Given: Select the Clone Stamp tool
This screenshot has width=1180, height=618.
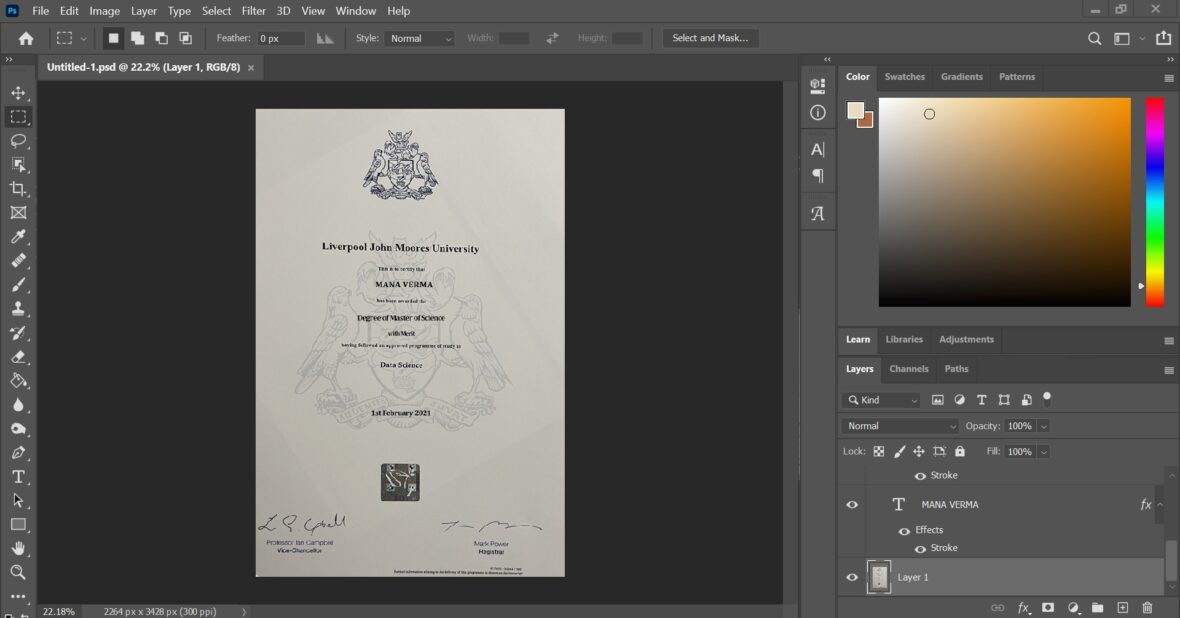Looking at the screenshot, I should tap(18, 309).
